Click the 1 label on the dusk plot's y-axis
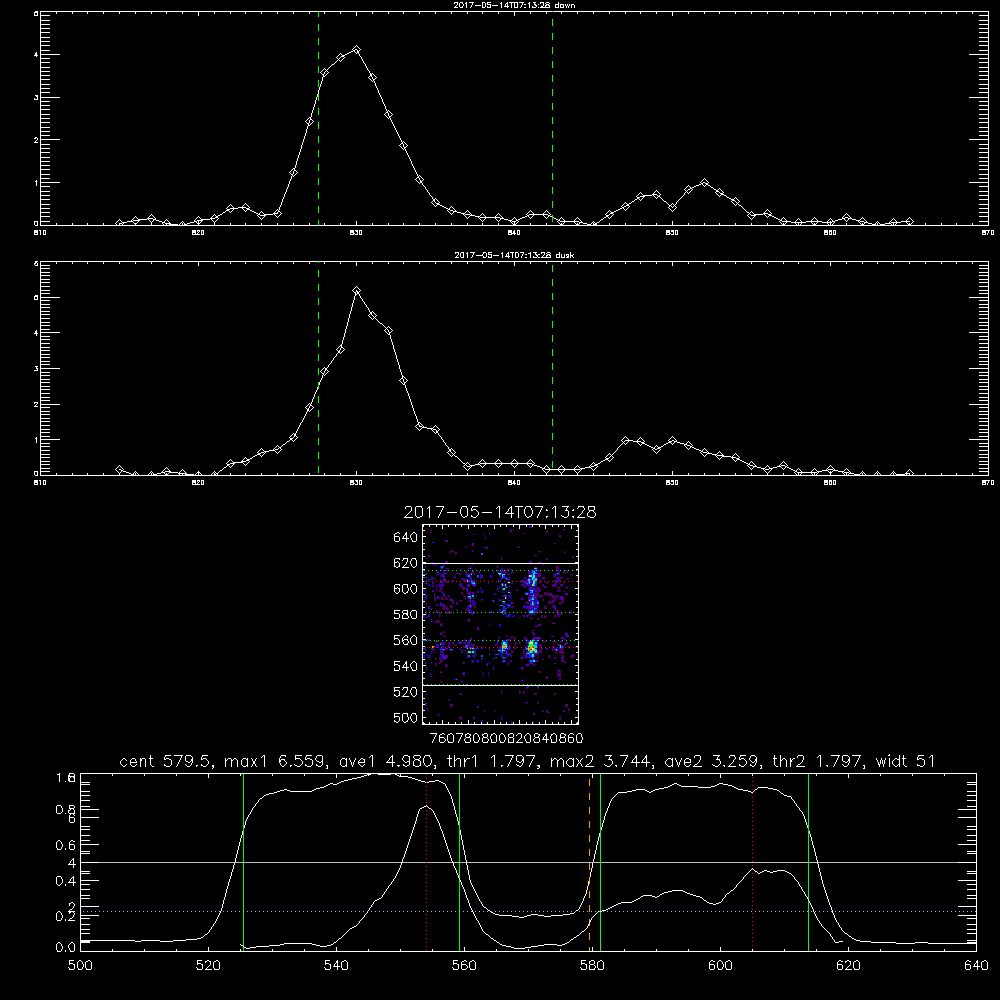The height and width of the screenshot is (1000, 1000). point(36,440)
